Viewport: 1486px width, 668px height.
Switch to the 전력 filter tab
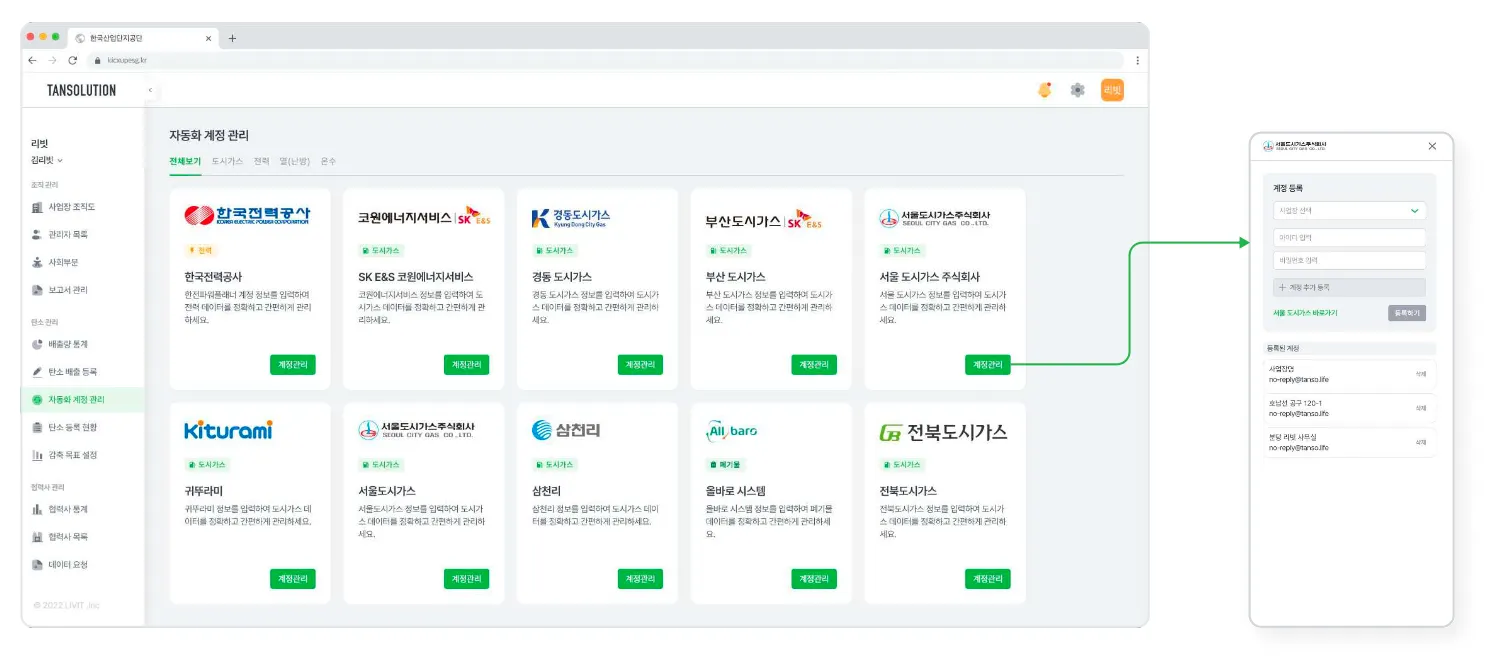(261, 161)
